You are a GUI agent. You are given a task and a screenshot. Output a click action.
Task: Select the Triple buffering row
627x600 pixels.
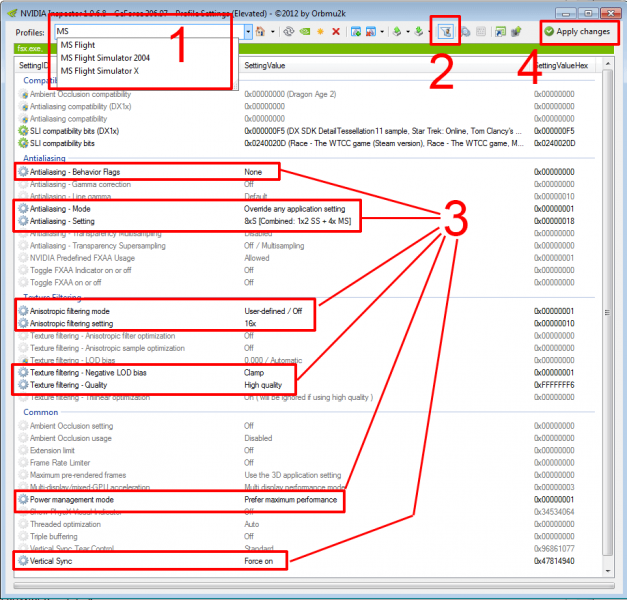[308, 536]
